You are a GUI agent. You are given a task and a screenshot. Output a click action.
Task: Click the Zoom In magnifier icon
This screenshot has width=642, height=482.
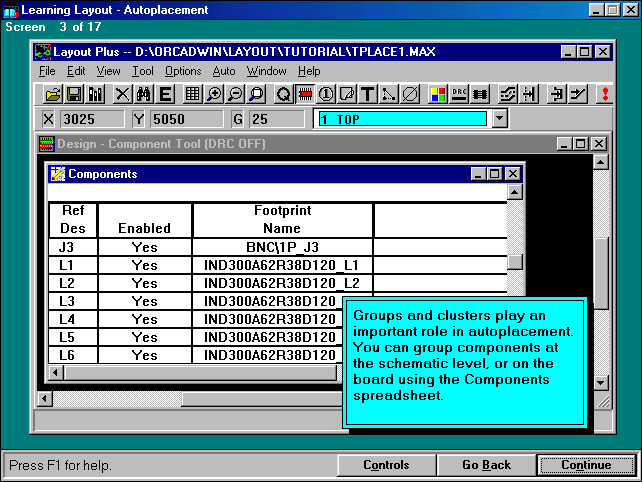coord(214,94)
